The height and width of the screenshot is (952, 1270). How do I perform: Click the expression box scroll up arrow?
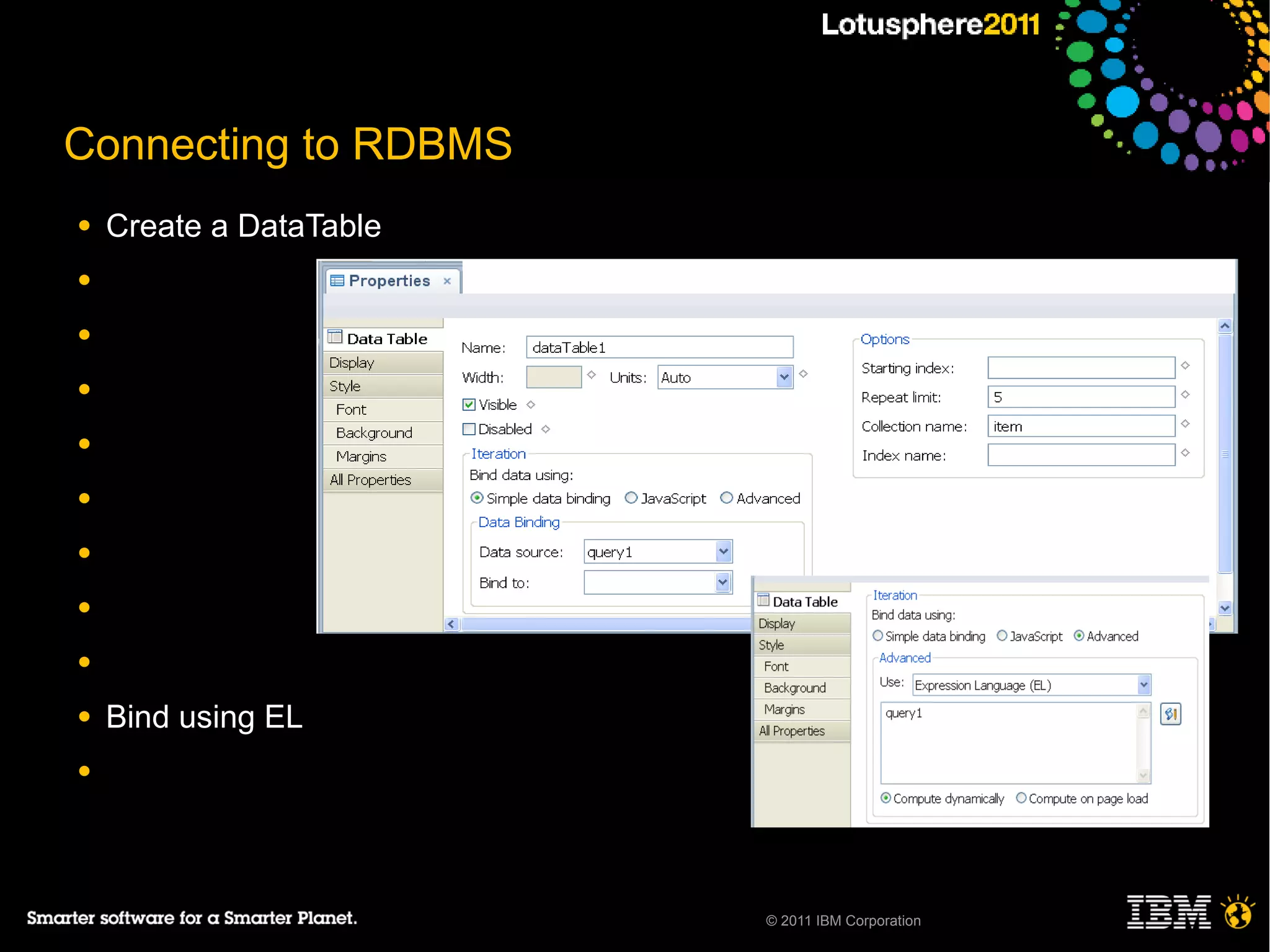[x=1144, y=711]
